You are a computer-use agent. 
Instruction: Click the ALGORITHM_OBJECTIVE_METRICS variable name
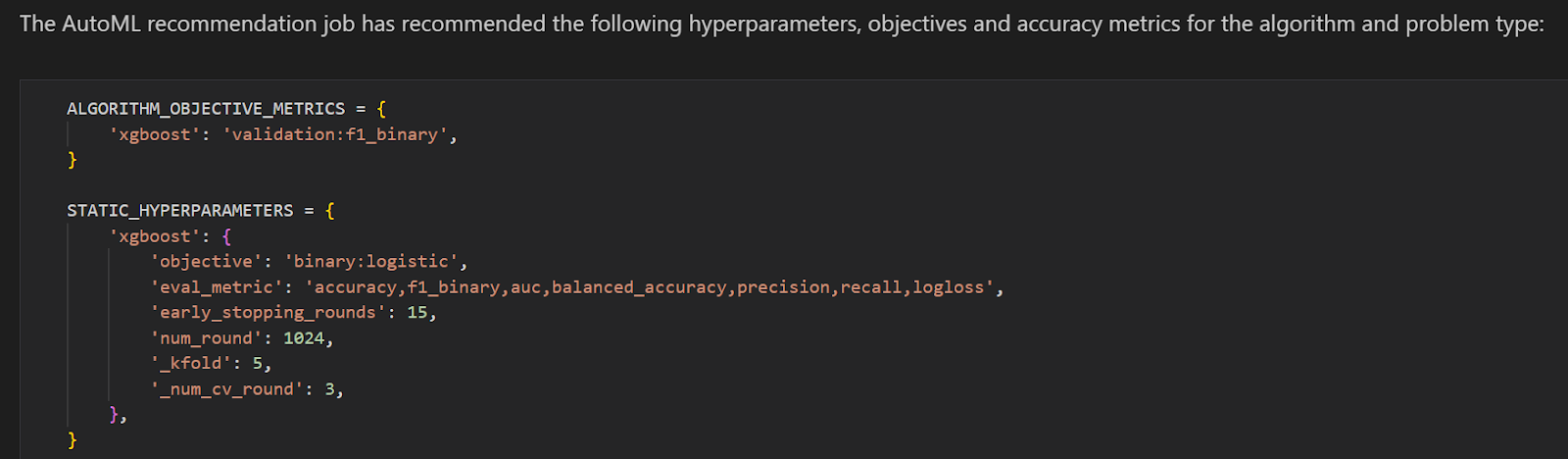(206, 109)
